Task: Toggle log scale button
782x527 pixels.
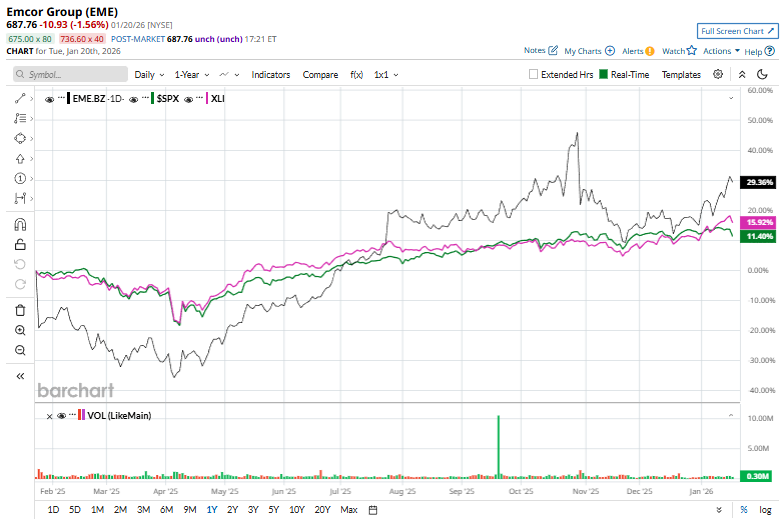Action: (766, 510)
